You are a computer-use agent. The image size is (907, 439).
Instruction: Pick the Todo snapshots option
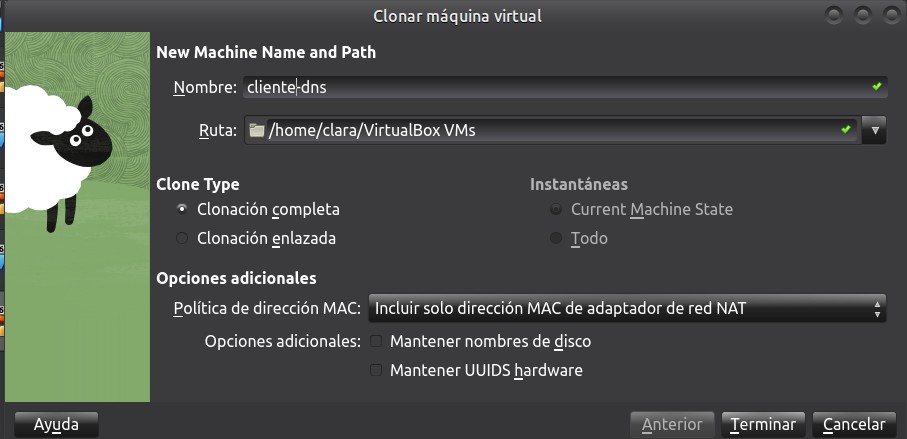click(x=555, y=238)
